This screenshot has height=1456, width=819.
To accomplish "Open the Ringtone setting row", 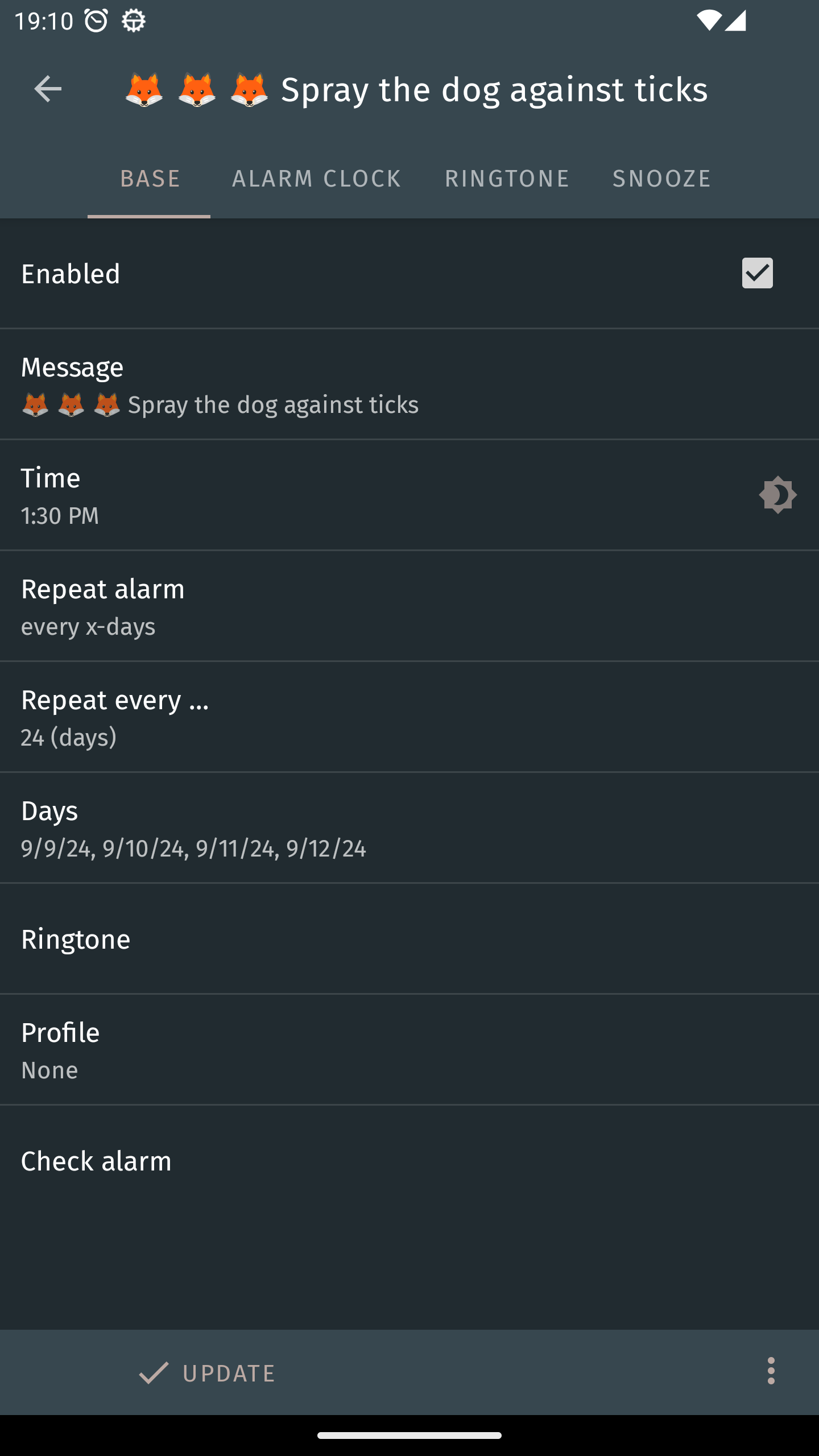I will pyautogui.click(x=409, y=939).
